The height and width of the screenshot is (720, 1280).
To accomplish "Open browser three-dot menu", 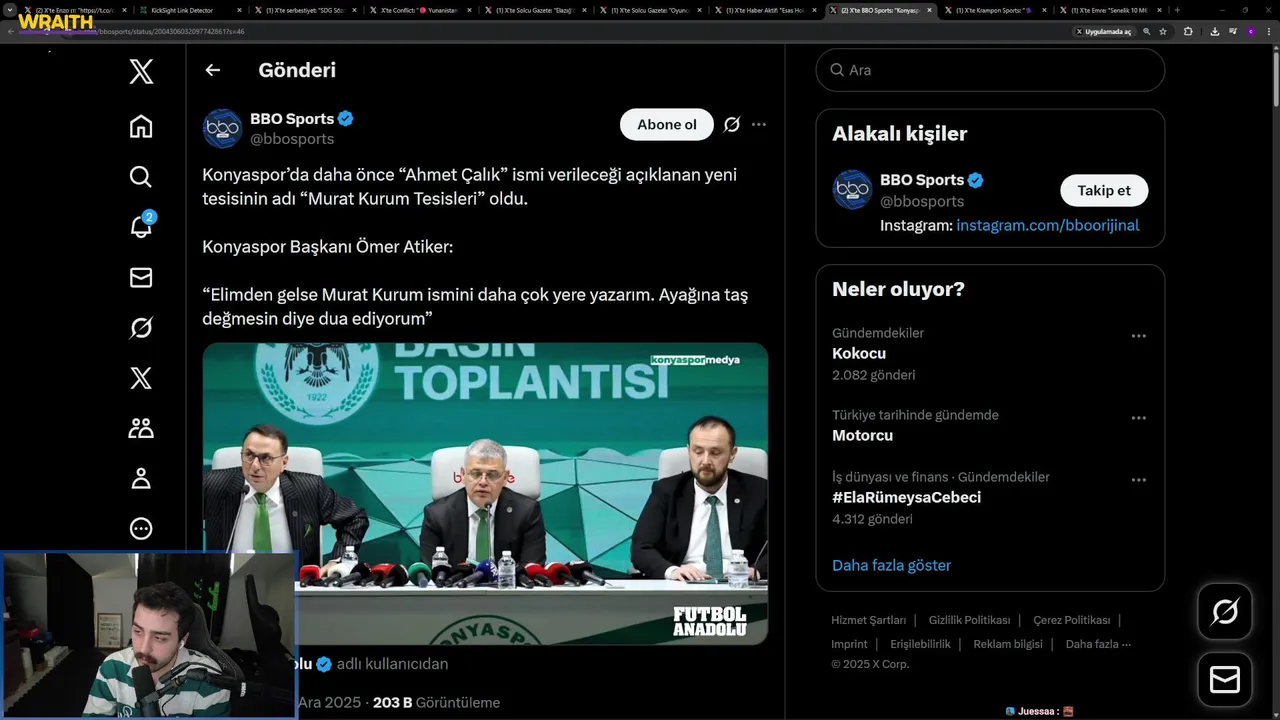I will pos(1268,31).
